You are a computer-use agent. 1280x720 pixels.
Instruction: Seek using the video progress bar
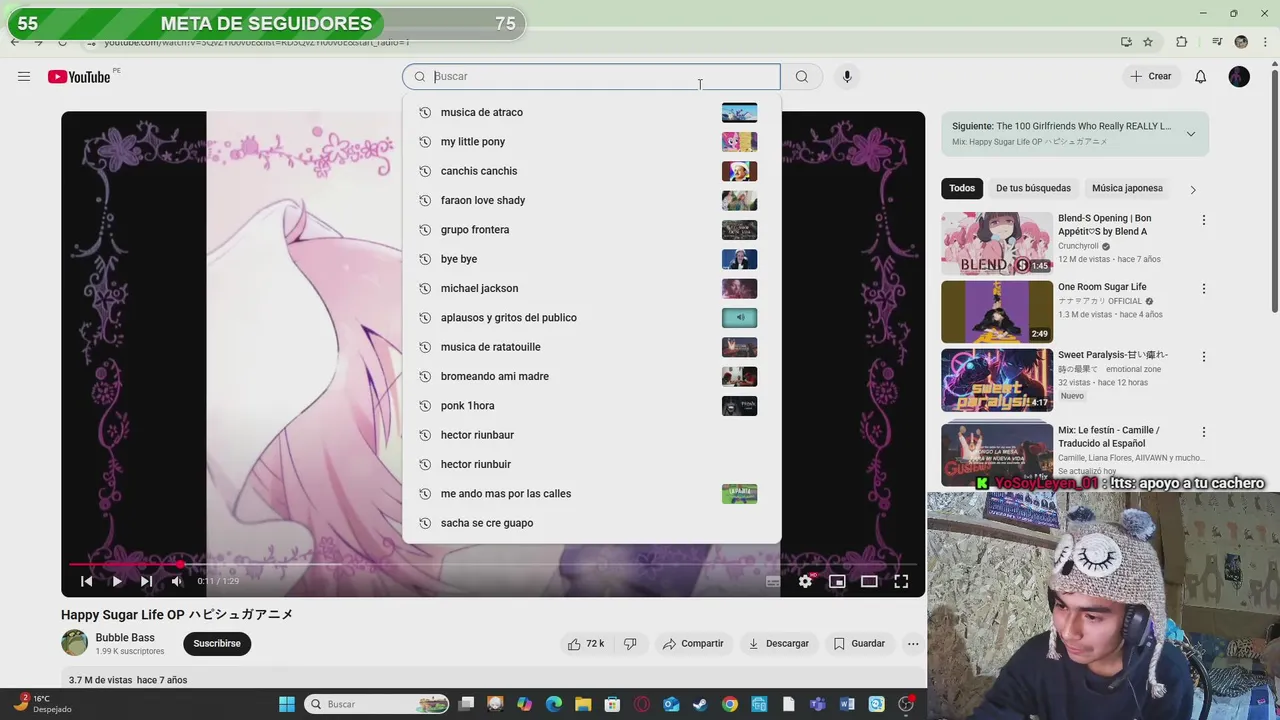(x=493, y=565)
